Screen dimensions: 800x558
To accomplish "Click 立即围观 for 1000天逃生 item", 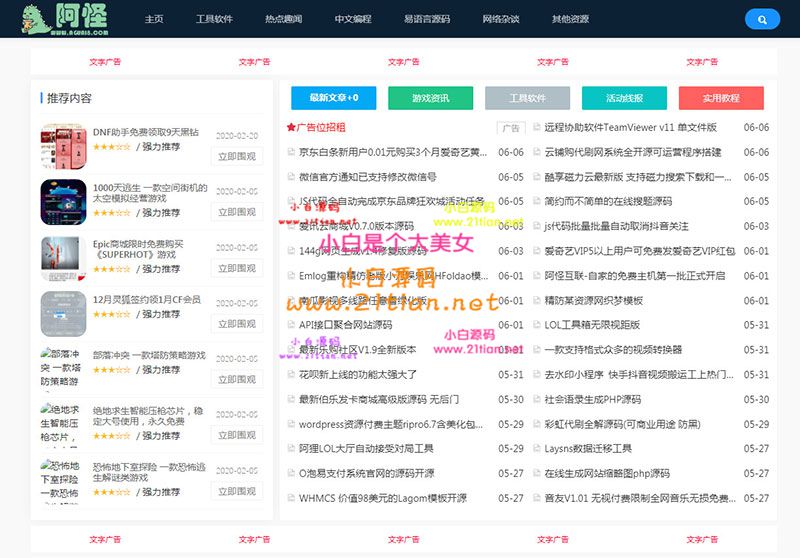I will pos(237,212).
